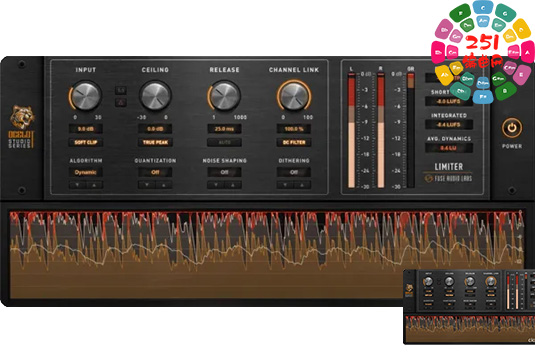Click the Dithering down arrow
The width and height of the screenshot is (535, 363).
(285, 185)
